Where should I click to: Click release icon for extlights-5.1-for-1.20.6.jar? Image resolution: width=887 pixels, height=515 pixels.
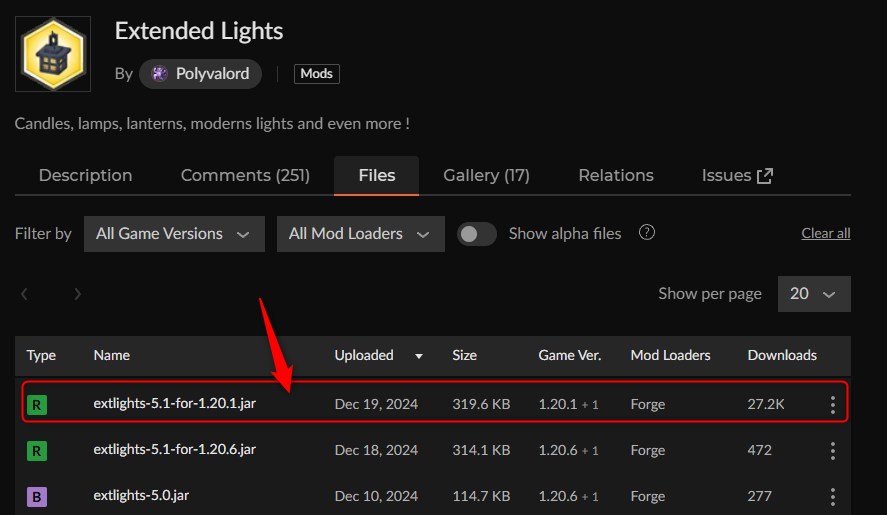click(37, 451)
